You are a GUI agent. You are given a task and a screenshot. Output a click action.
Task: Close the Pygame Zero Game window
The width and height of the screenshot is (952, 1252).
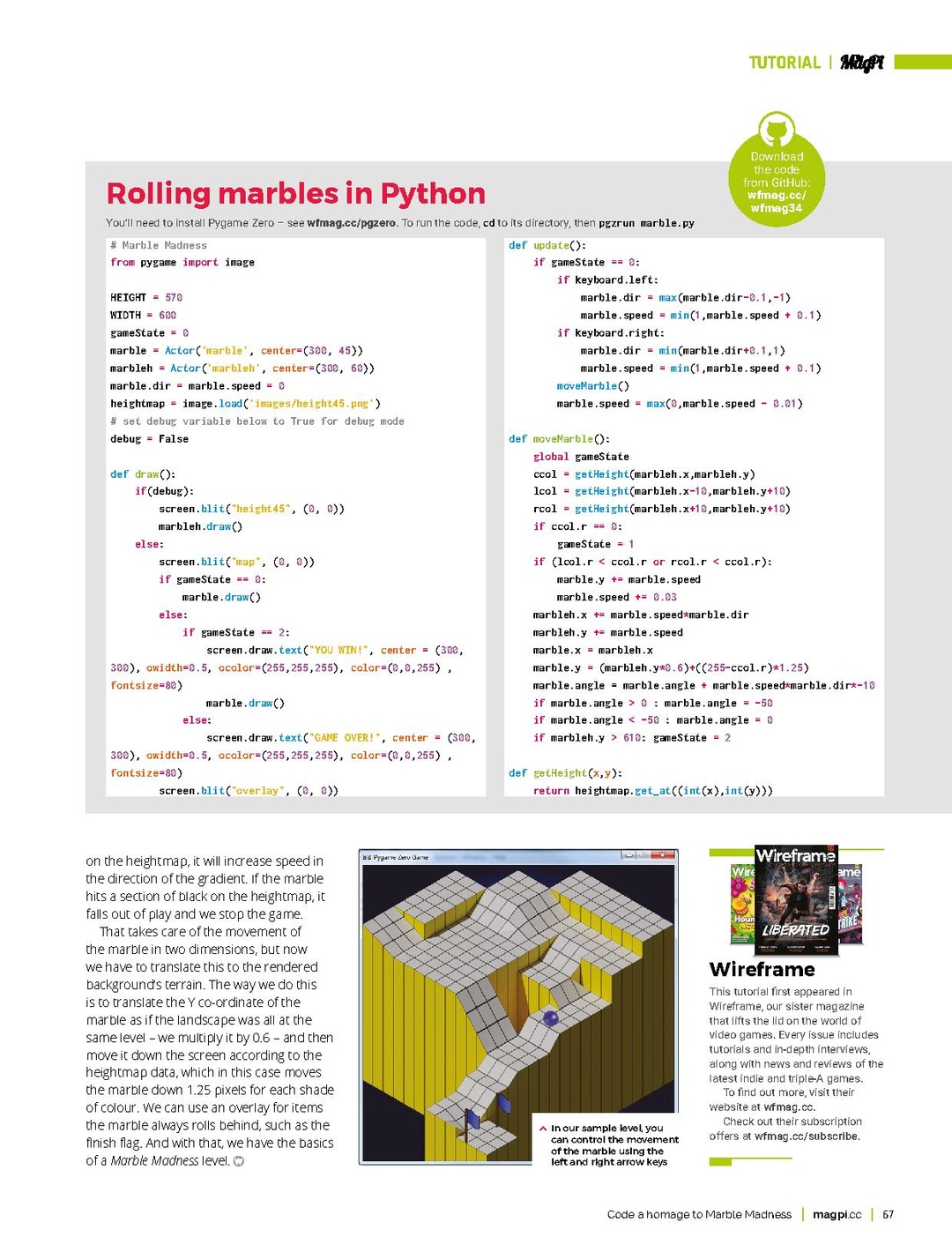(x=666, y=855)
